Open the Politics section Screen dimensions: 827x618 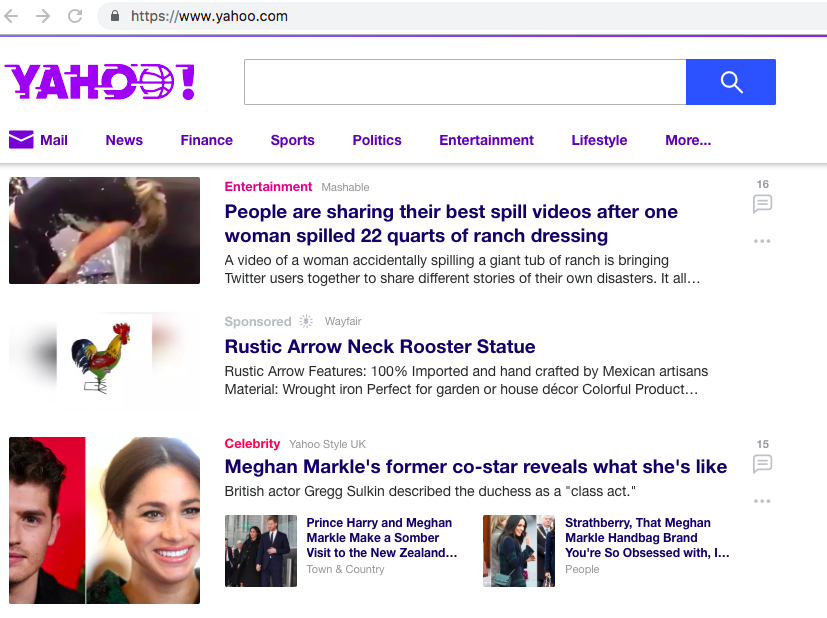point(377,140)
